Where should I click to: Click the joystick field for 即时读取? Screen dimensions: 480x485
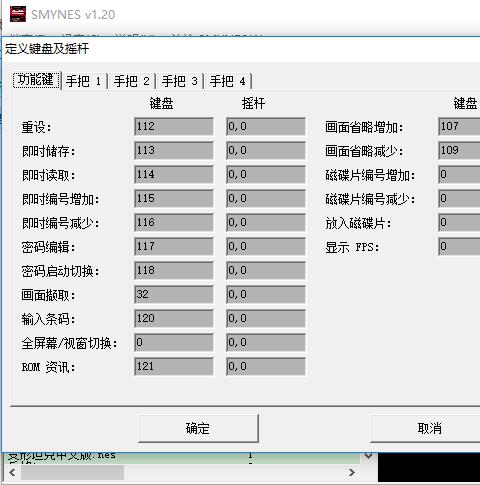266,174
